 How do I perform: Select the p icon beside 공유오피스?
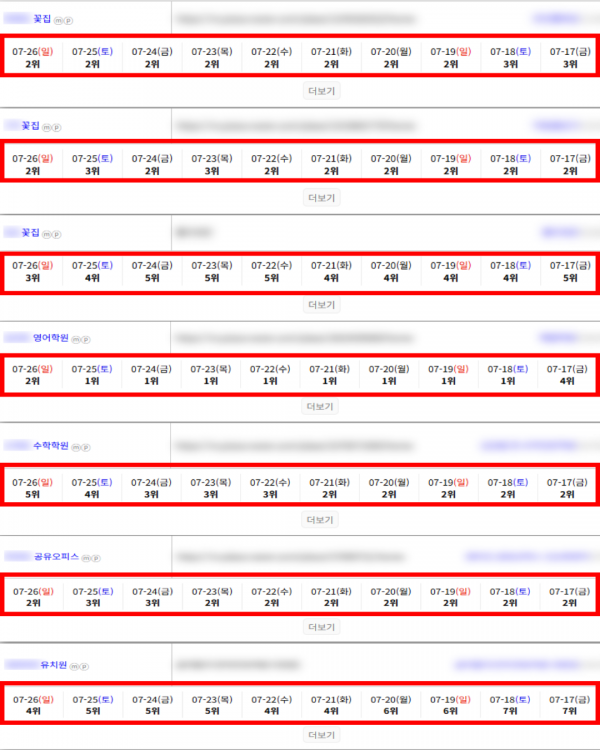96,558
